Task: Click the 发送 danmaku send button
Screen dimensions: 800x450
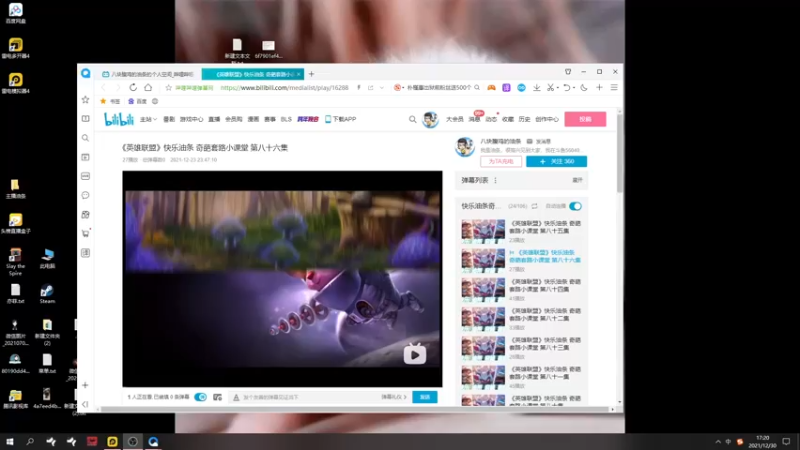Action: (x=424, y=397)
